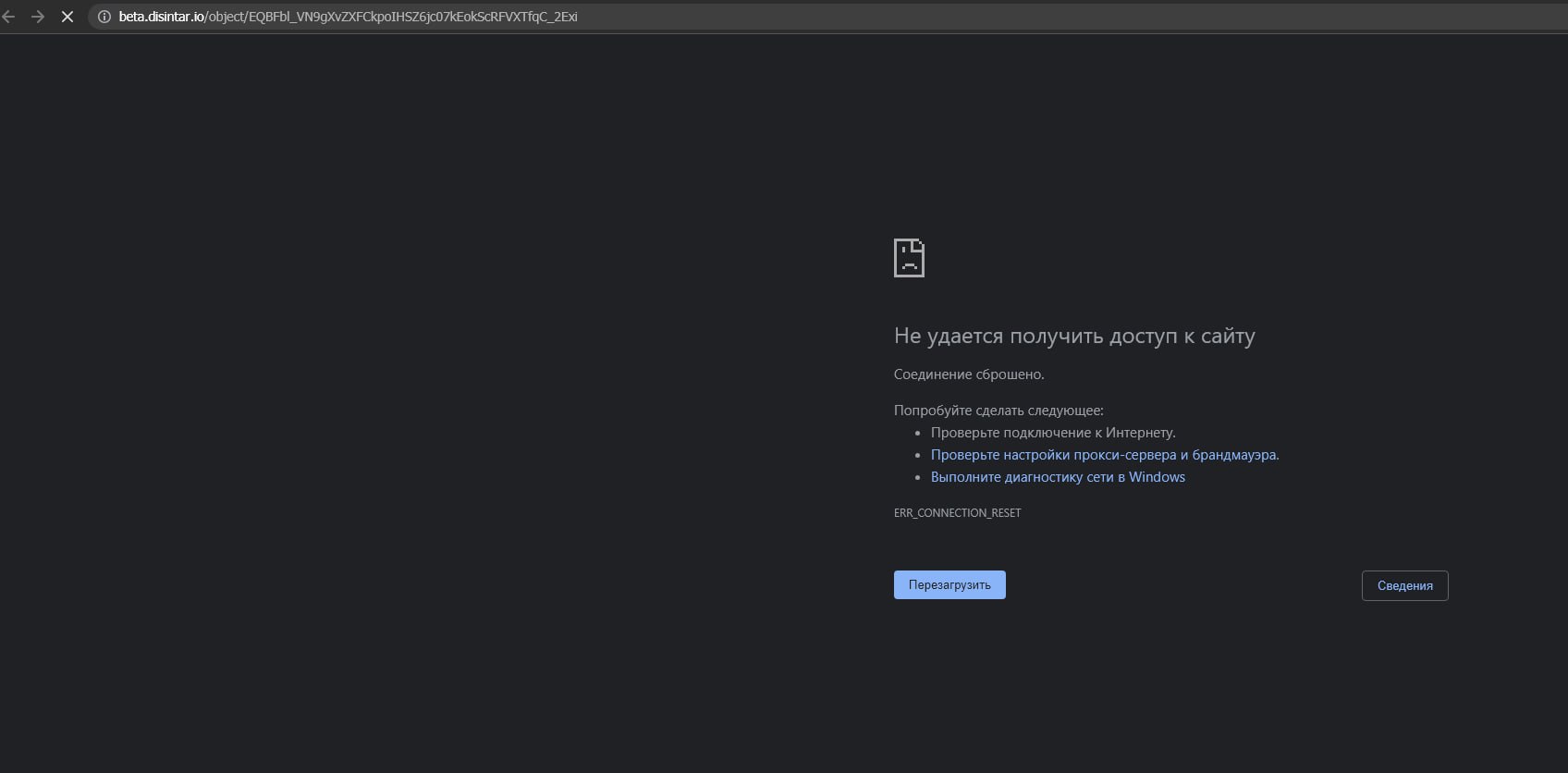This screenshot has width=1568, height=773.
Task: Click the heading 'Не удается получить доступ к сайту'
Action: coord(1073,337)
